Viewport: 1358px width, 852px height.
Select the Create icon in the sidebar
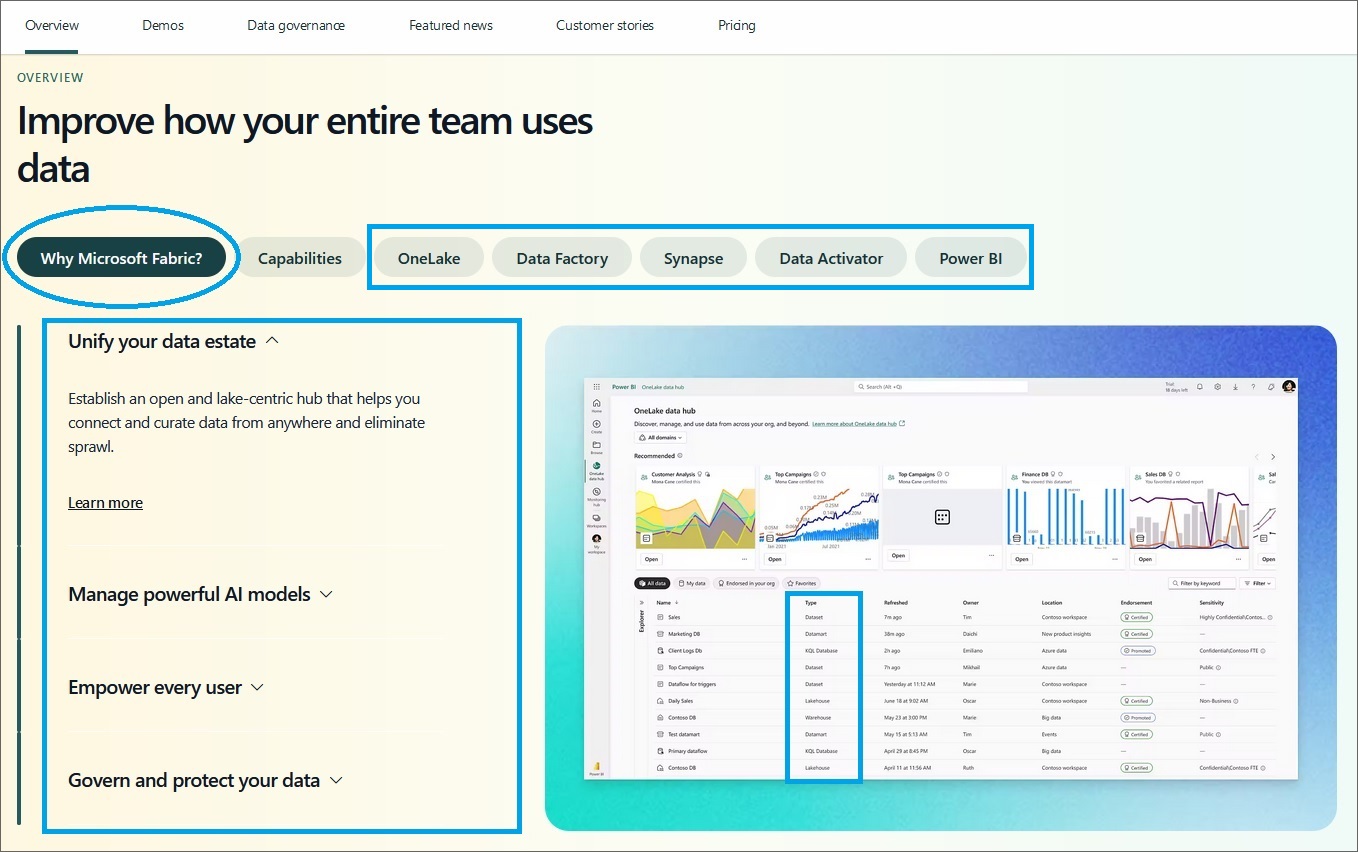[x=596, y=424]
